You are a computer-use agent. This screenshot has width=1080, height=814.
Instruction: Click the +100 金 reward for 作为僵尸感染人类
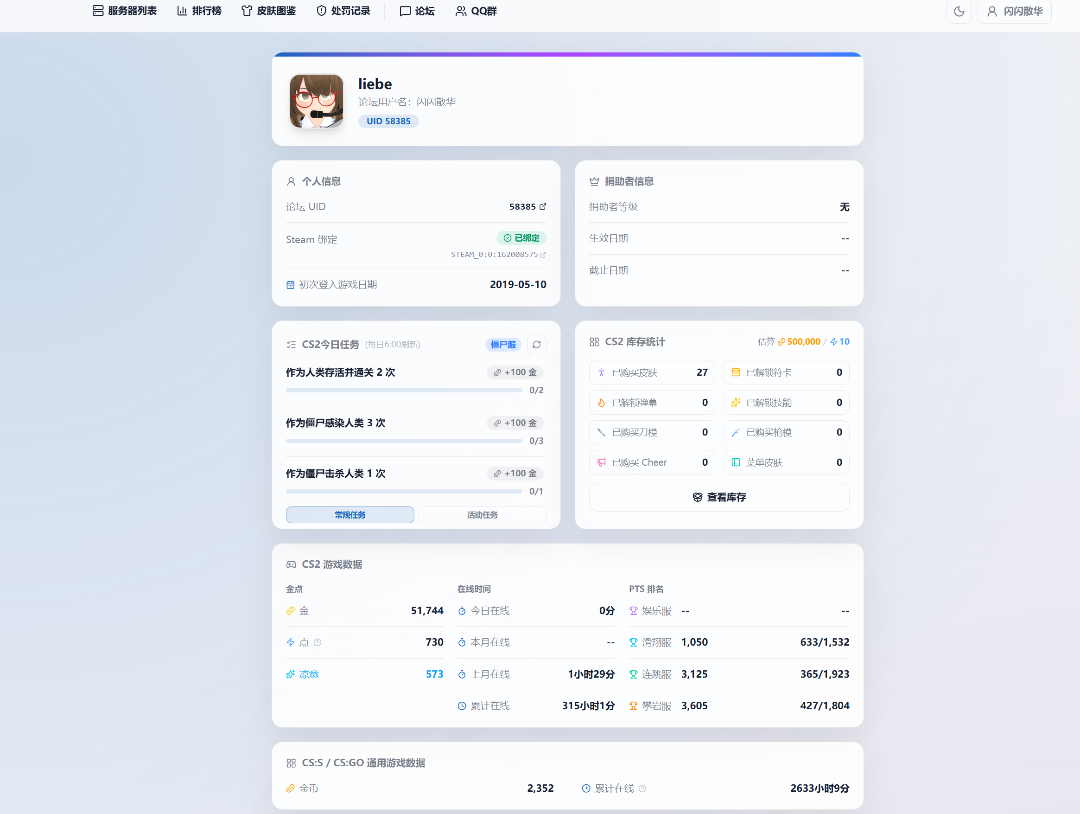coord(515,423)
